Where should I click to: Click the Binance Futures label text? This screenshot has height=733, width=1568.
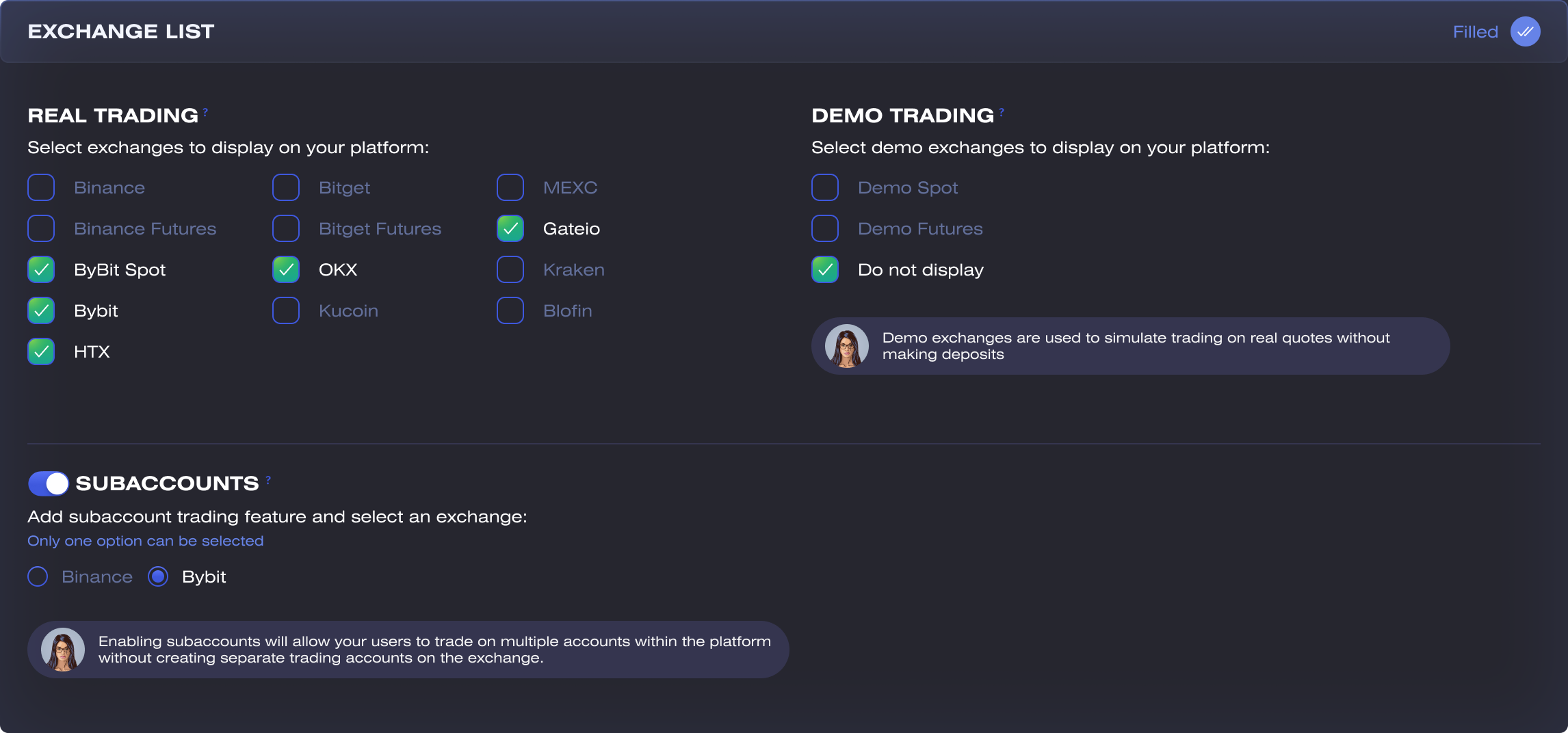click(145, 228)
